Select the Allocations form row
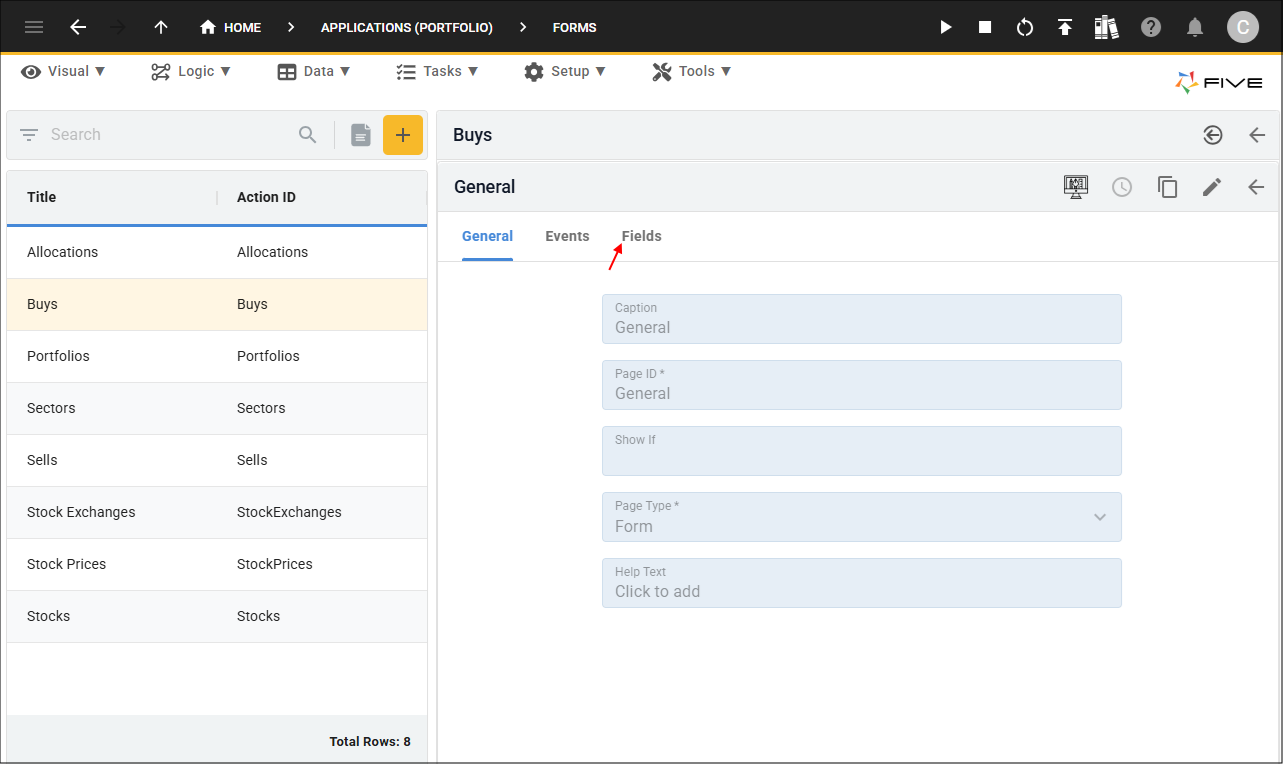The height and width of the screenshot is (764, 1283). click(x=217, y=252)
